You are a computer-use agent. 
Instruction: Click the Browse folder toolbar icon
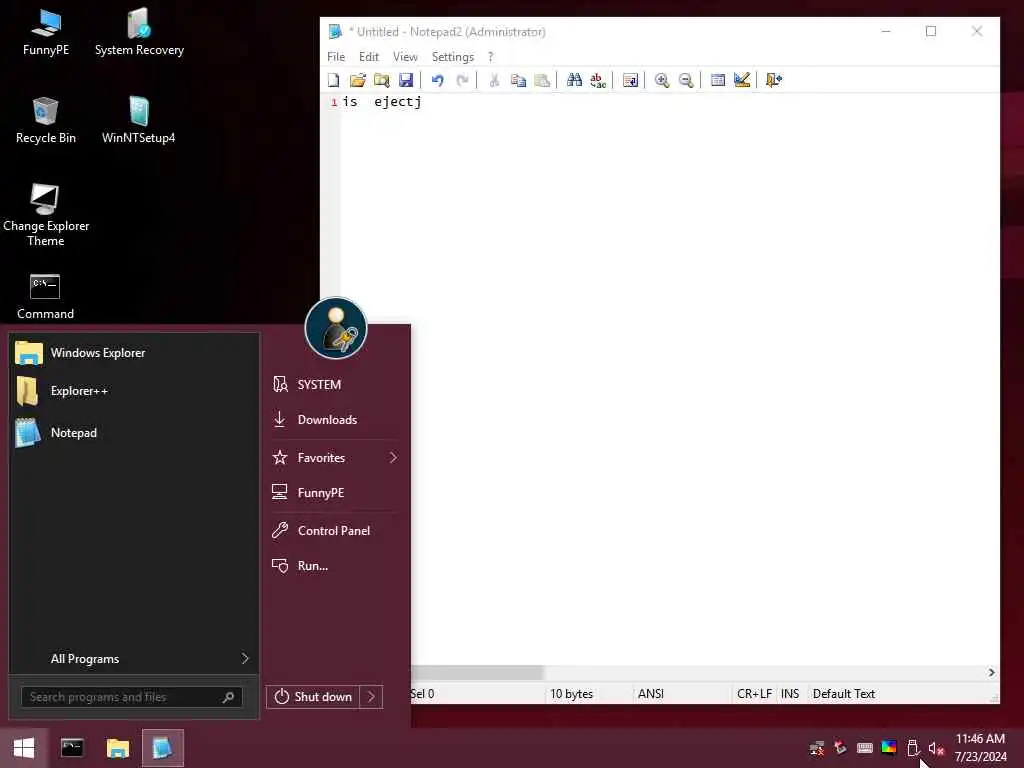[x=381, y=80]
